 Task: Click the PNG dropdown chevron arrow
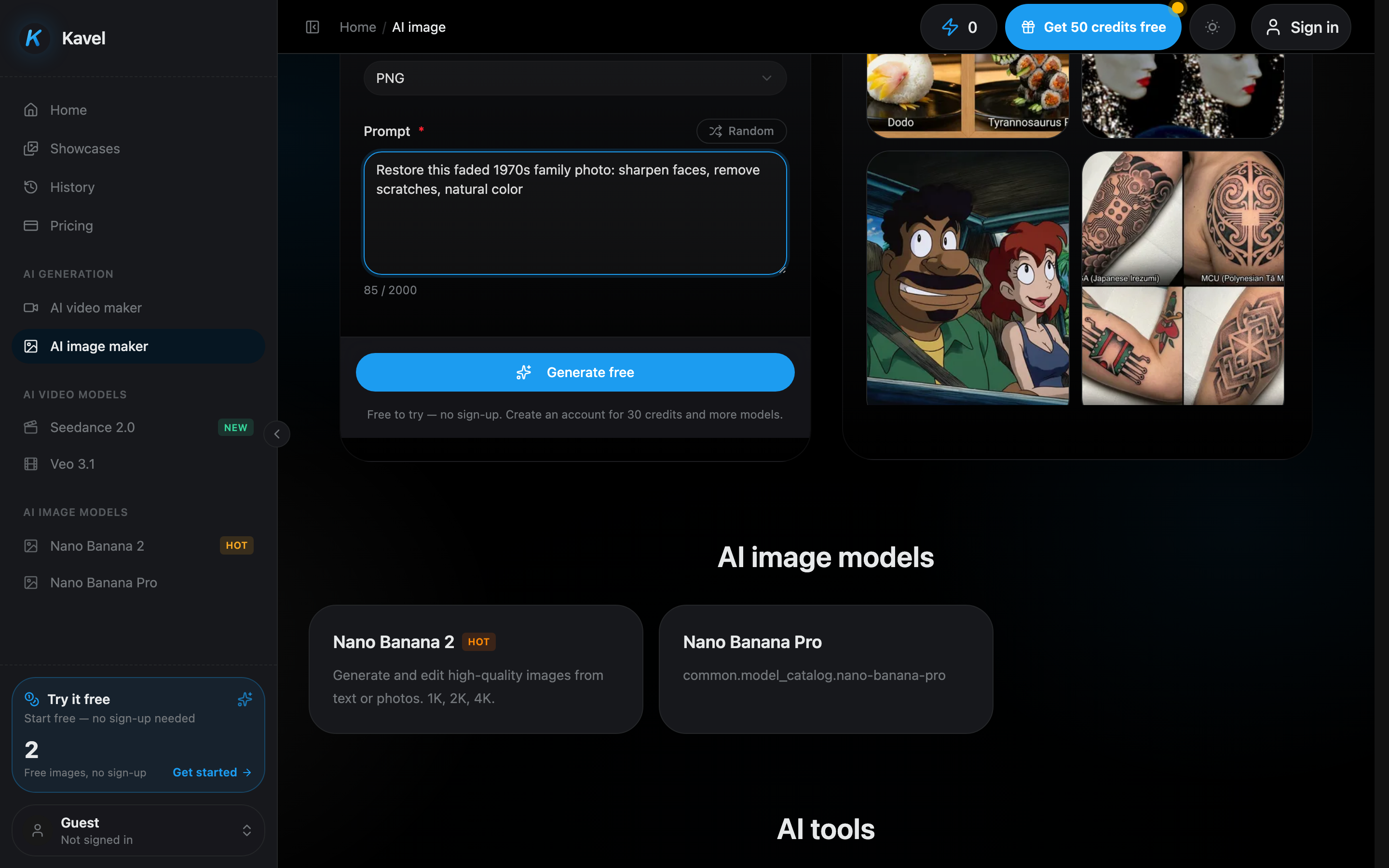(766, 78)
